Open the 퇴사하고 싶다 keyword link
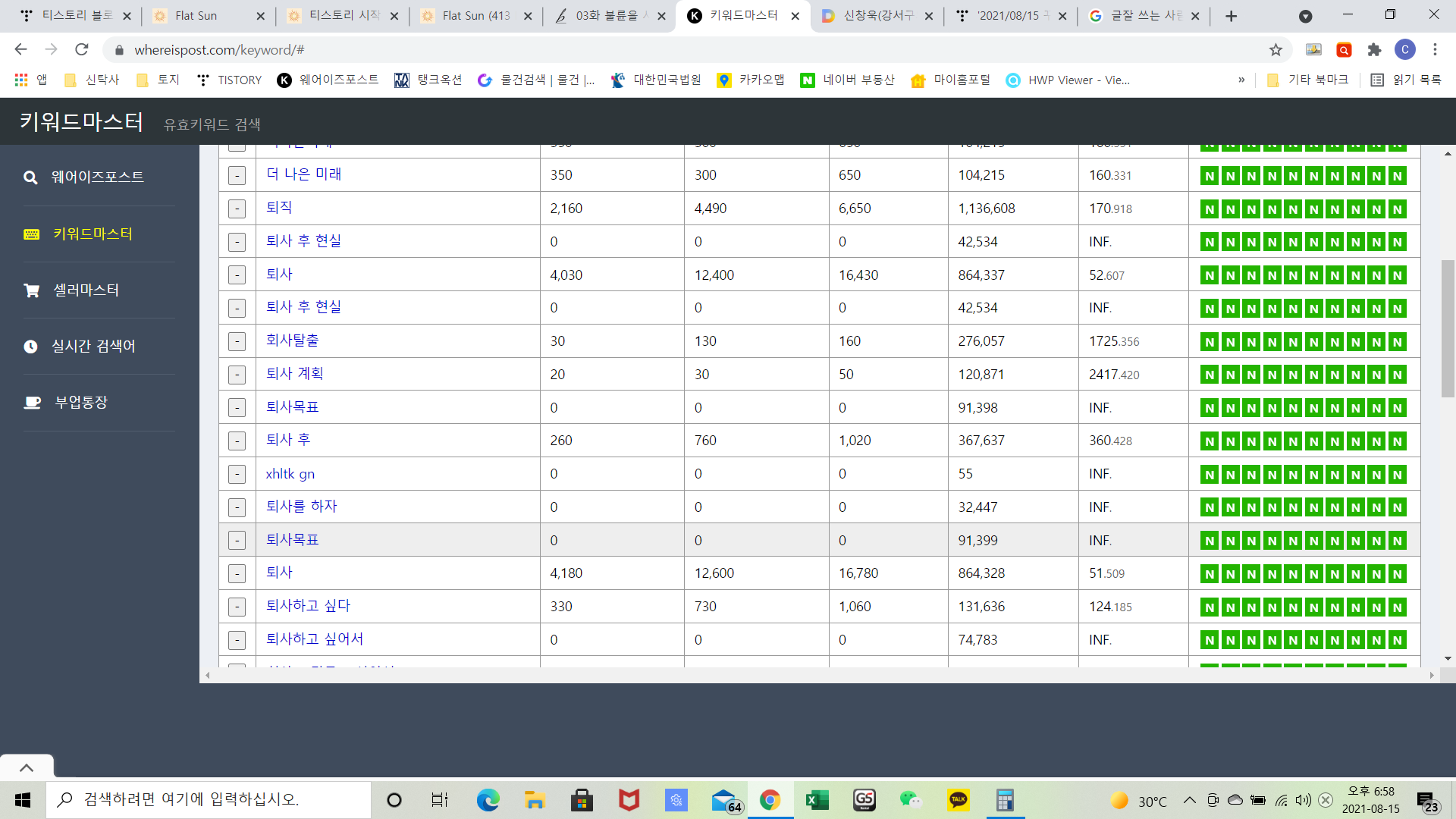 click(x=308, y=606)
